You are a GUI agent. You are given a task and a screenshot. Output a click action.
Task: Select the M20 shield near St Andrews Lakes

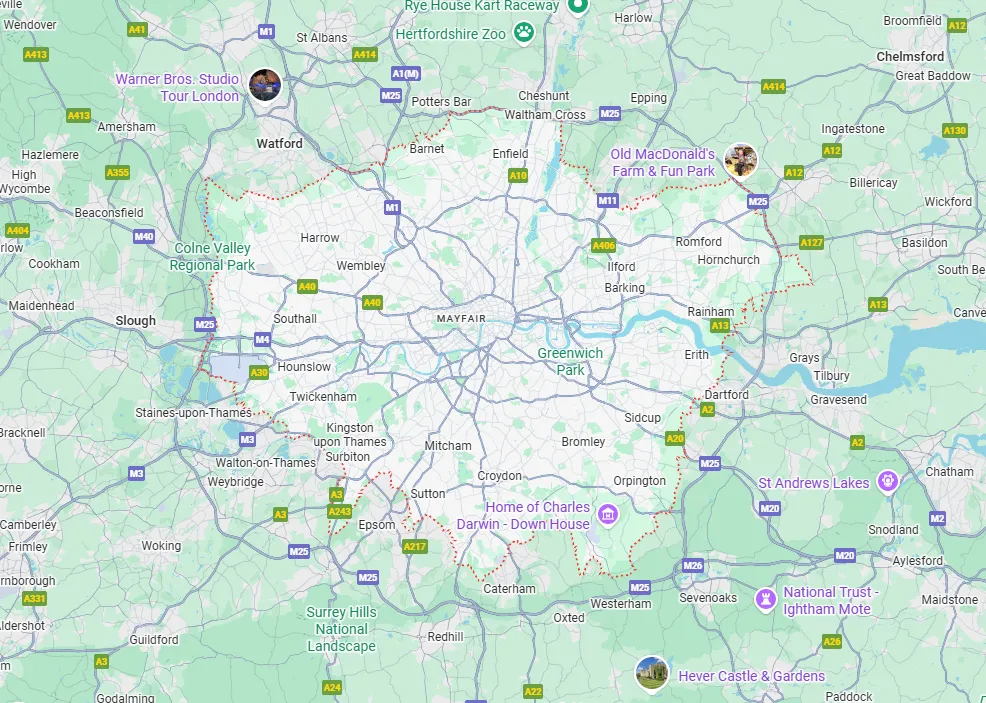(770, 508)
